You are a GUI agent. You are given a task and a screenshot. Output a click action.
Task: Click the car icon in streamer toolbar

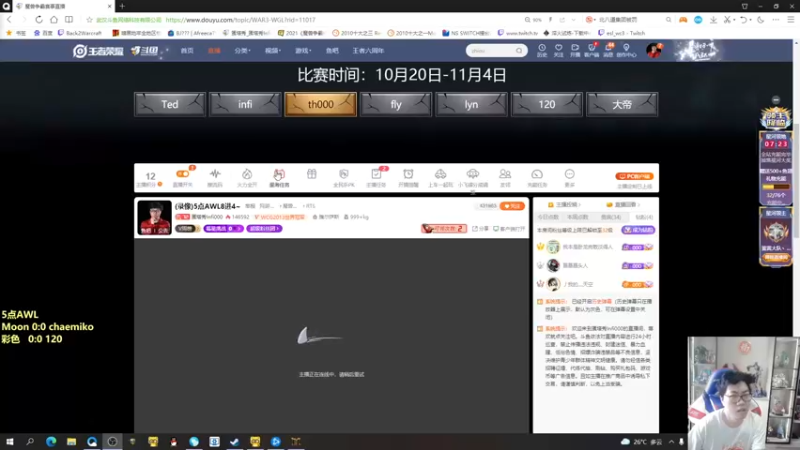tap(440, 174)
